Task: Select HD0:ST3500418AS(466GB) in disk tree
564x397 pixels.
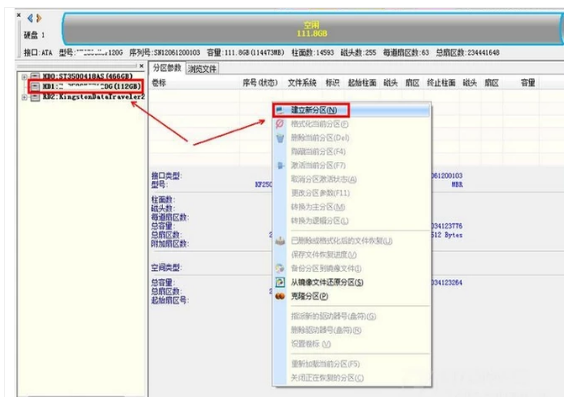Action: click(87, 76)
